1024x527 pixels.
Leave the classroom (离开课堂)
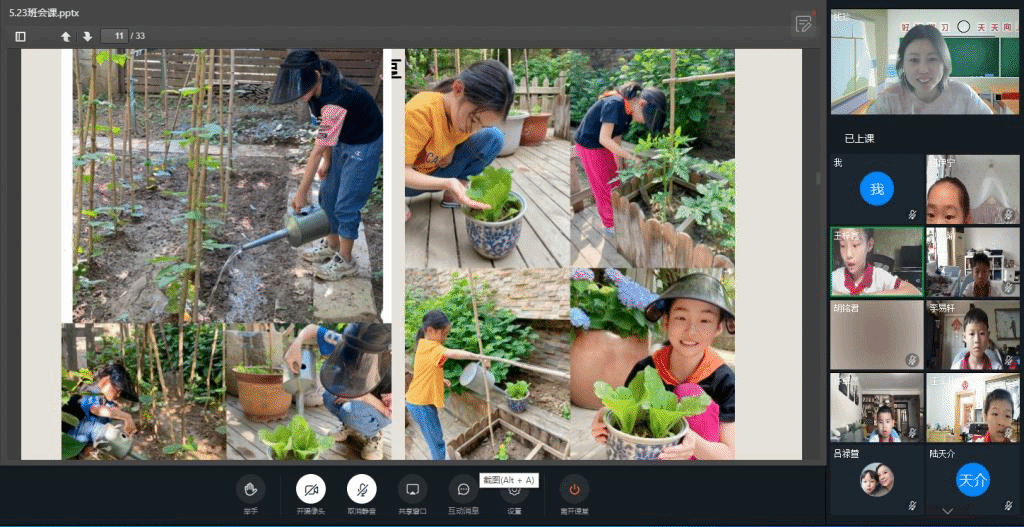click(x=574, y=489)
